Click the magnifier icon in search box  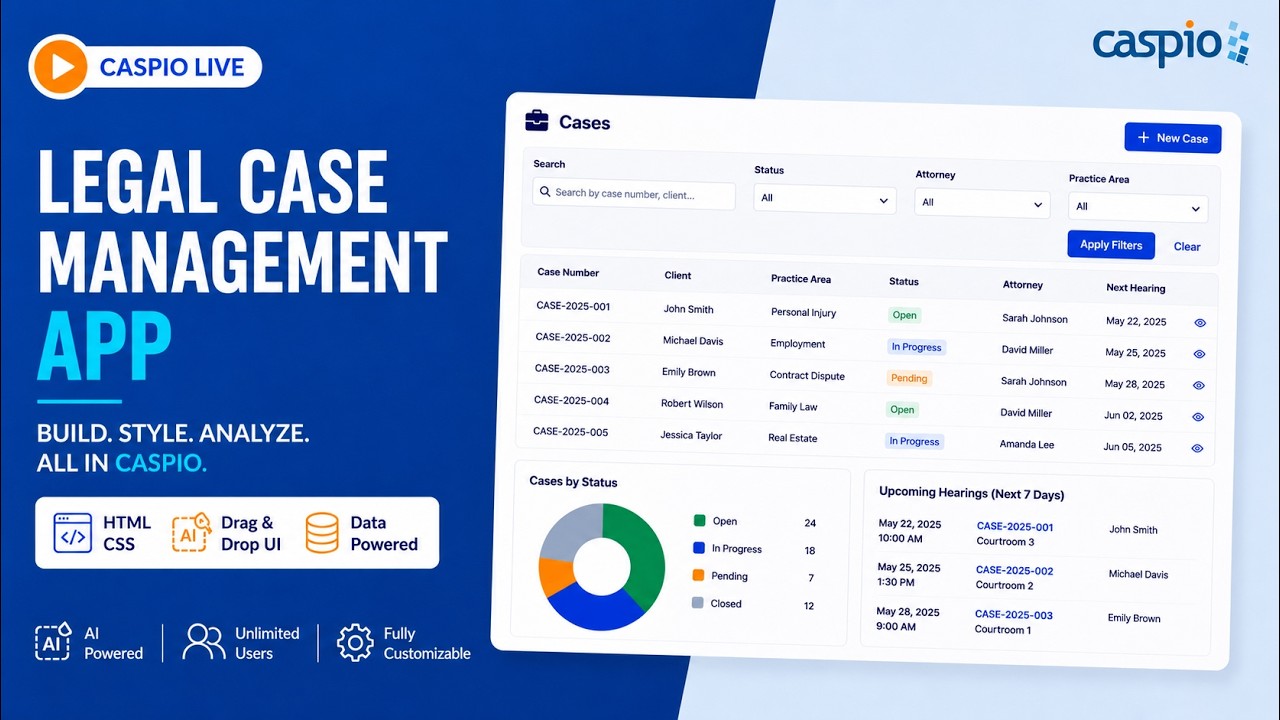pos(545,191)
